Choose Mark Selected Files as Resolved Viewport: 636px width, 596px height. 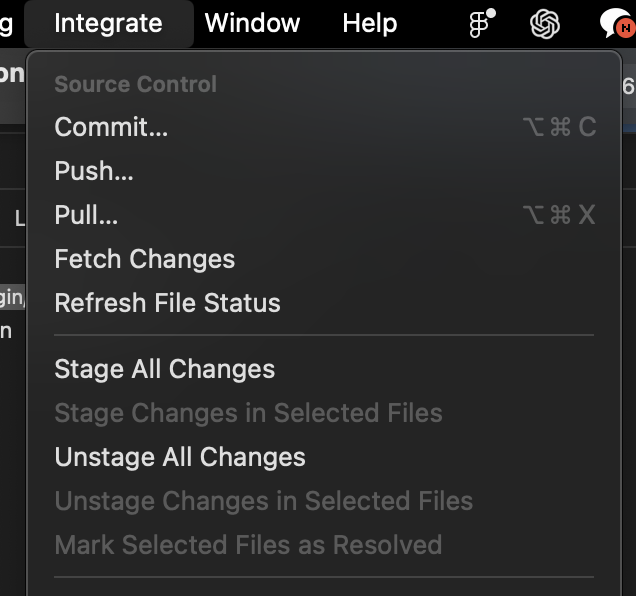[x=248, y=545]
